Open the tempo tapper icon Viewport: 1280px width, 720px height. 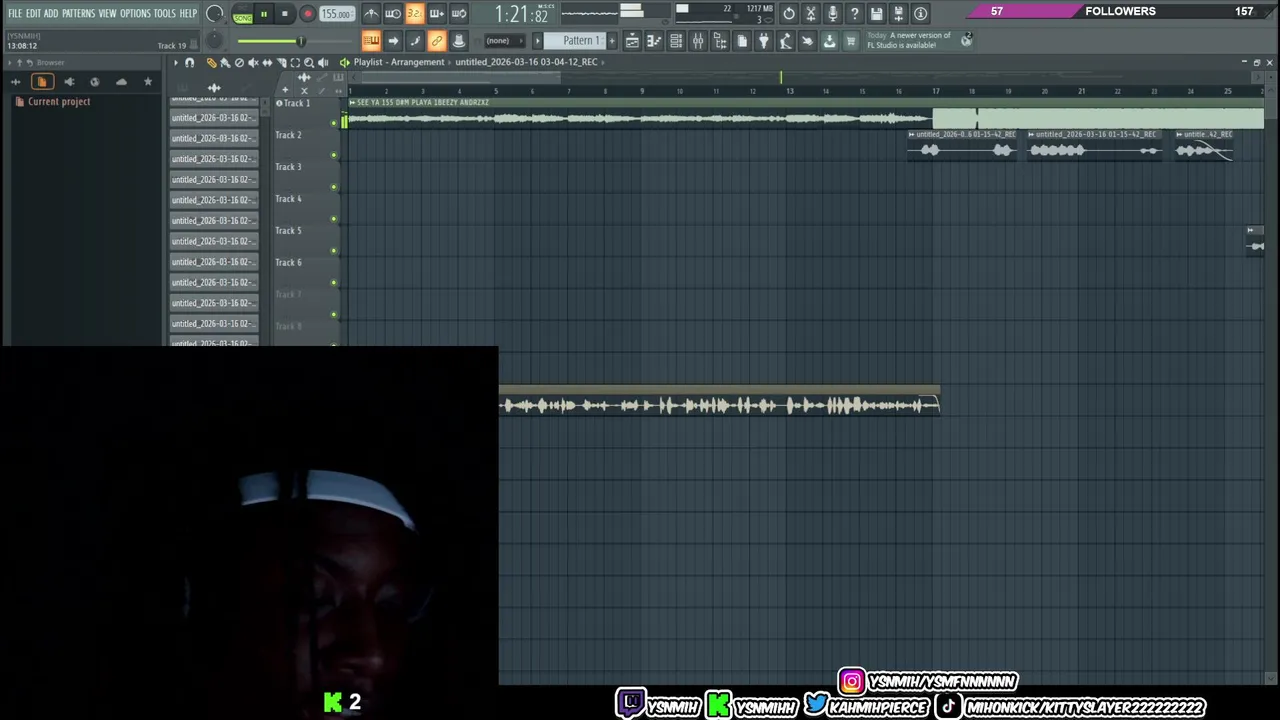pyautogui.click(x=786, y=41)
